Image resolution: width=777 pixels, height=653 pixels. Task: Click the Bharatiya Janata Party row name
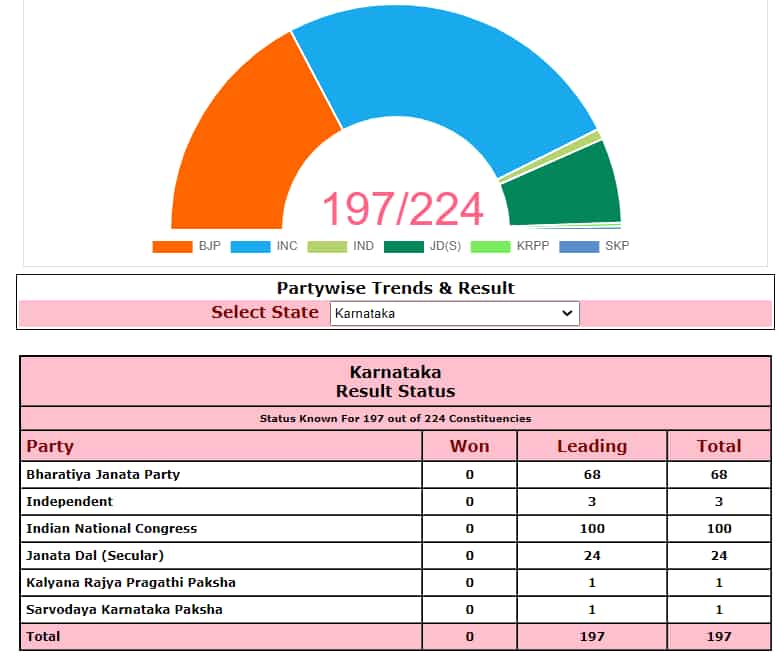click(x=103, y=474)
